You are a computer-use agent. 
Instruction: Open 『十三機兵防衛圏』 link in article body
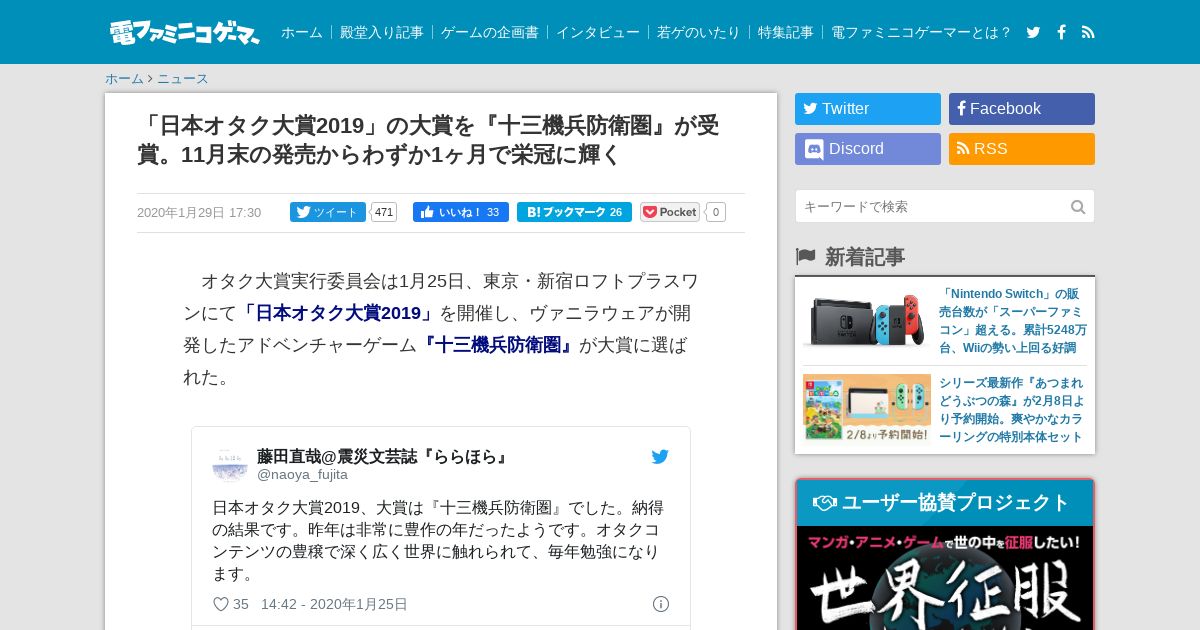(498, 345)
